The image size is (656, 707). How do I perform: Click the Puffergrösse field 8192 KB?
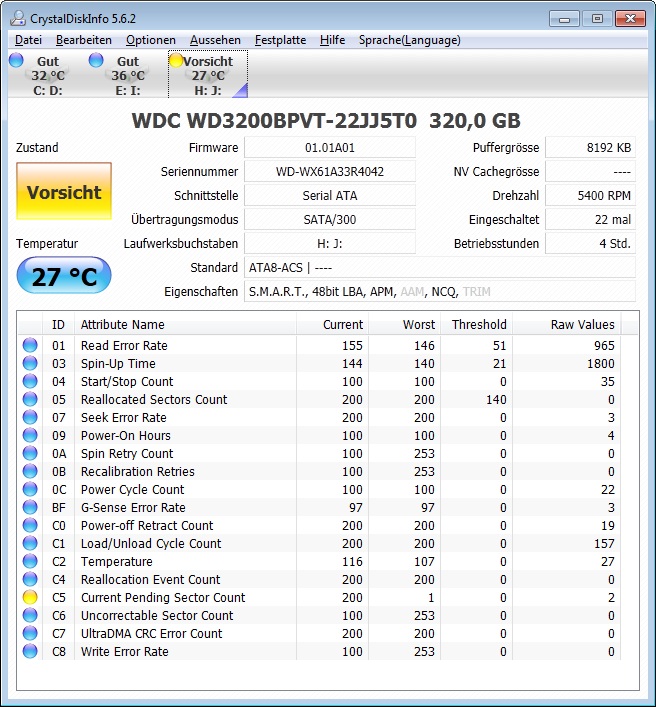[590, 147]
